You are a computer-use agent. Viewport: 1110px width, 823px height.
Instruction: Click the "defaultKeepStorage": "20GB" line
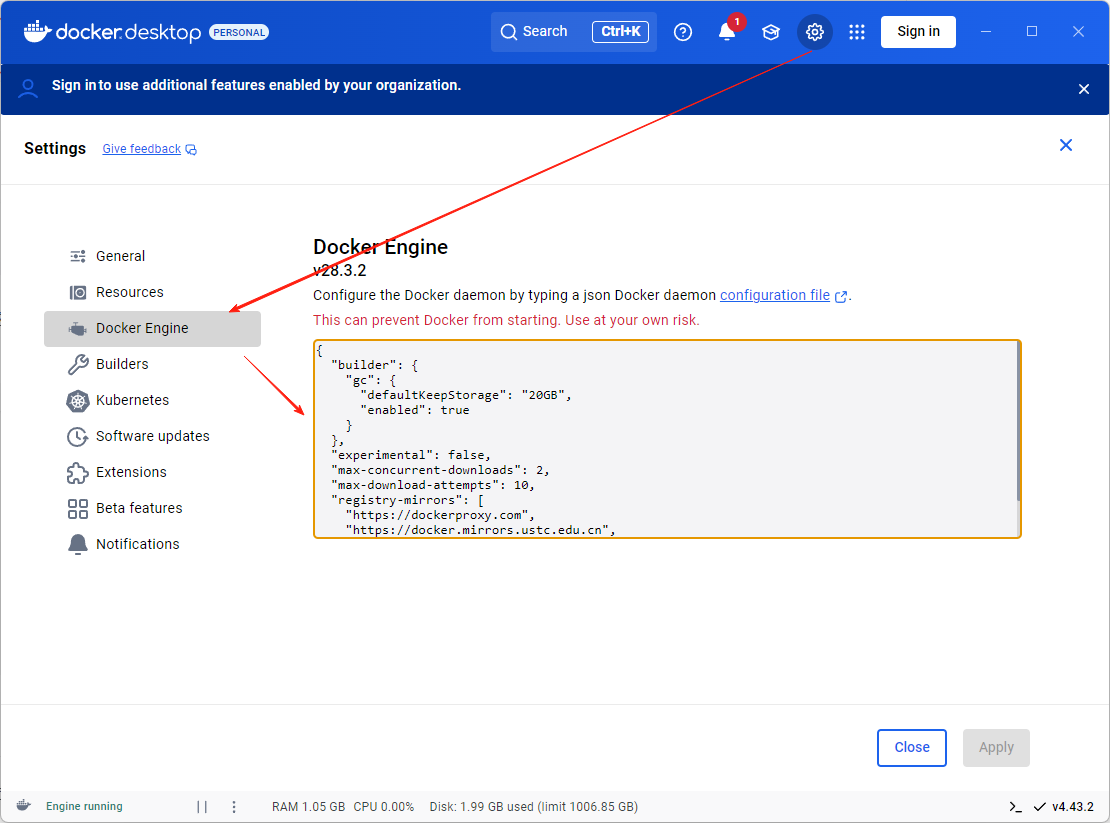click(x=465, y=395)
